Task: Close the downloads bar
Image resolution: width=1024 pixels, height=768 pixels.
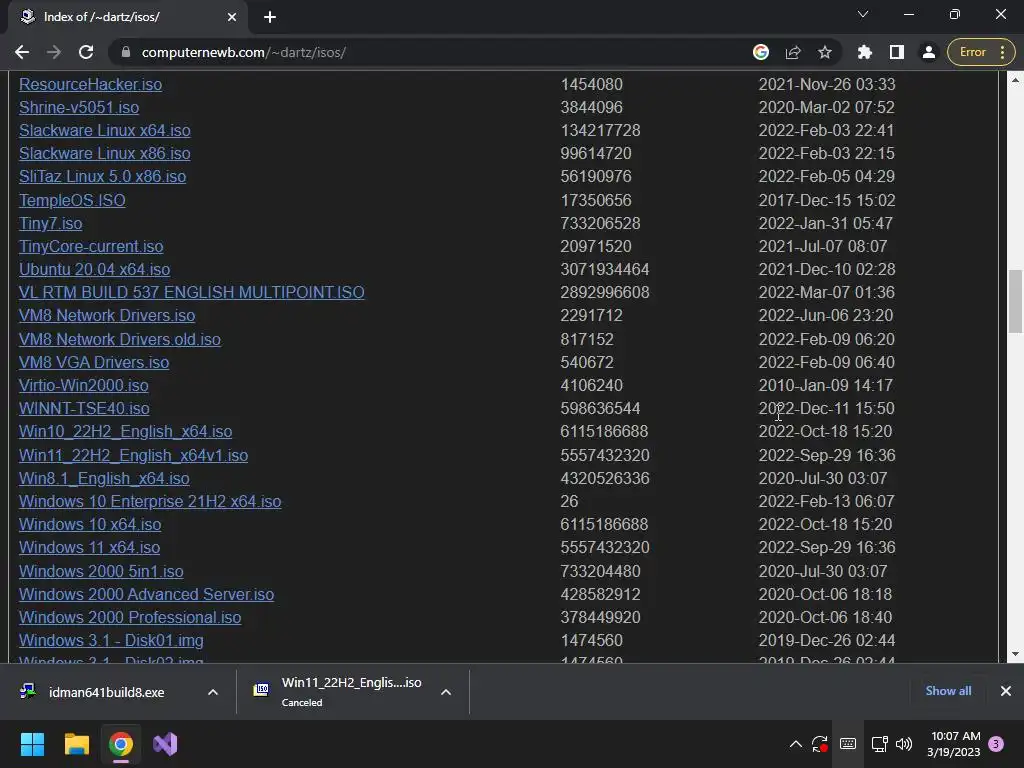Action: click(x=1006, y=690)
